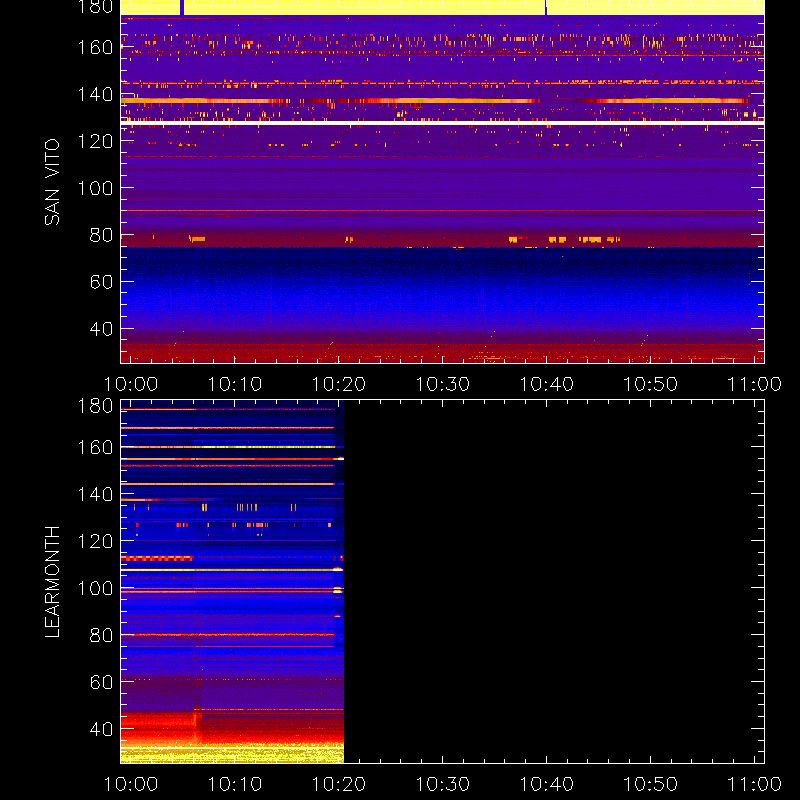Select 10:20 time label under San Vito plot
This screenshot has height=800, width=800.
(339, 384)
